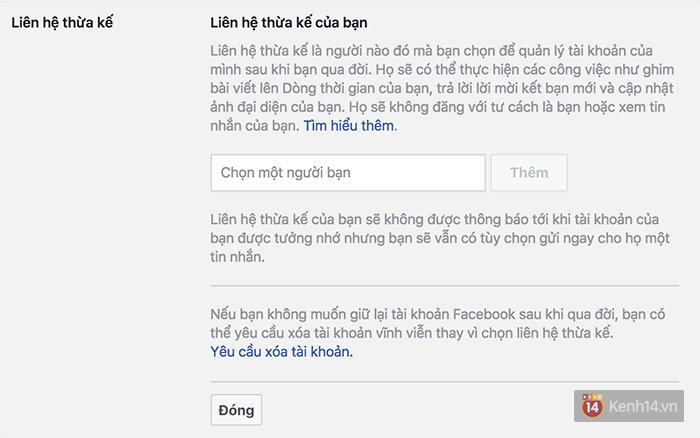Click the 'mình sau khi bạn qua đời' text
This screenshot has height=438, width=700.
click(290, 70)
